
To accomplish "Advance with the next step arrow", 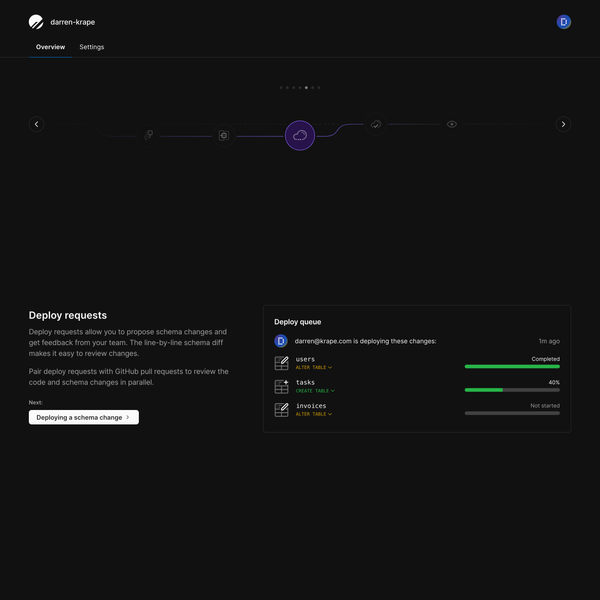I will click(563, 124).
